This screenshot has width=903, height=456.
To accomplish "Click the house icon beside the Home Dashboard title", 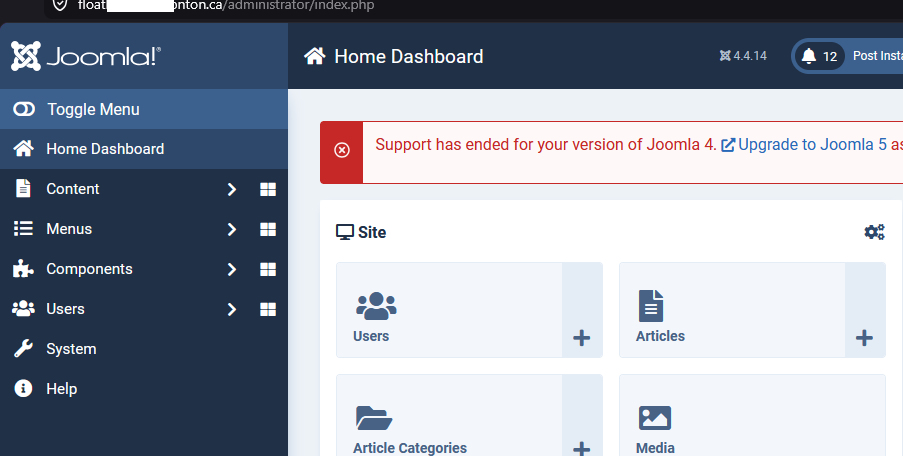I will coord(314,56).
